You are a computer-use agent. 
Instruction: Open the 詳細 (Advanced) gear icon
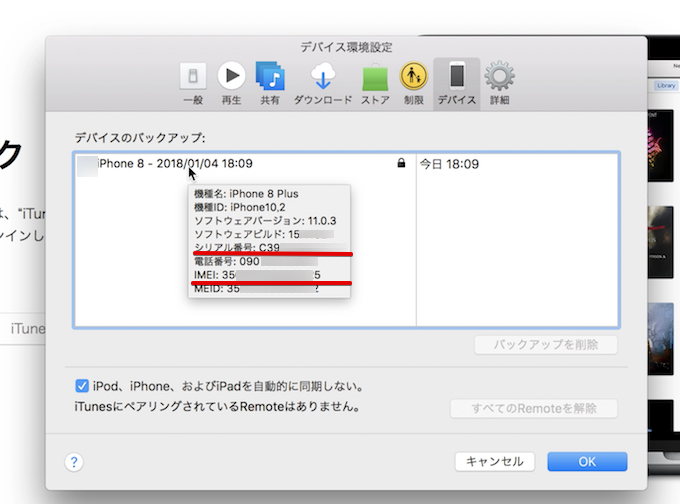tap(499, 82)
